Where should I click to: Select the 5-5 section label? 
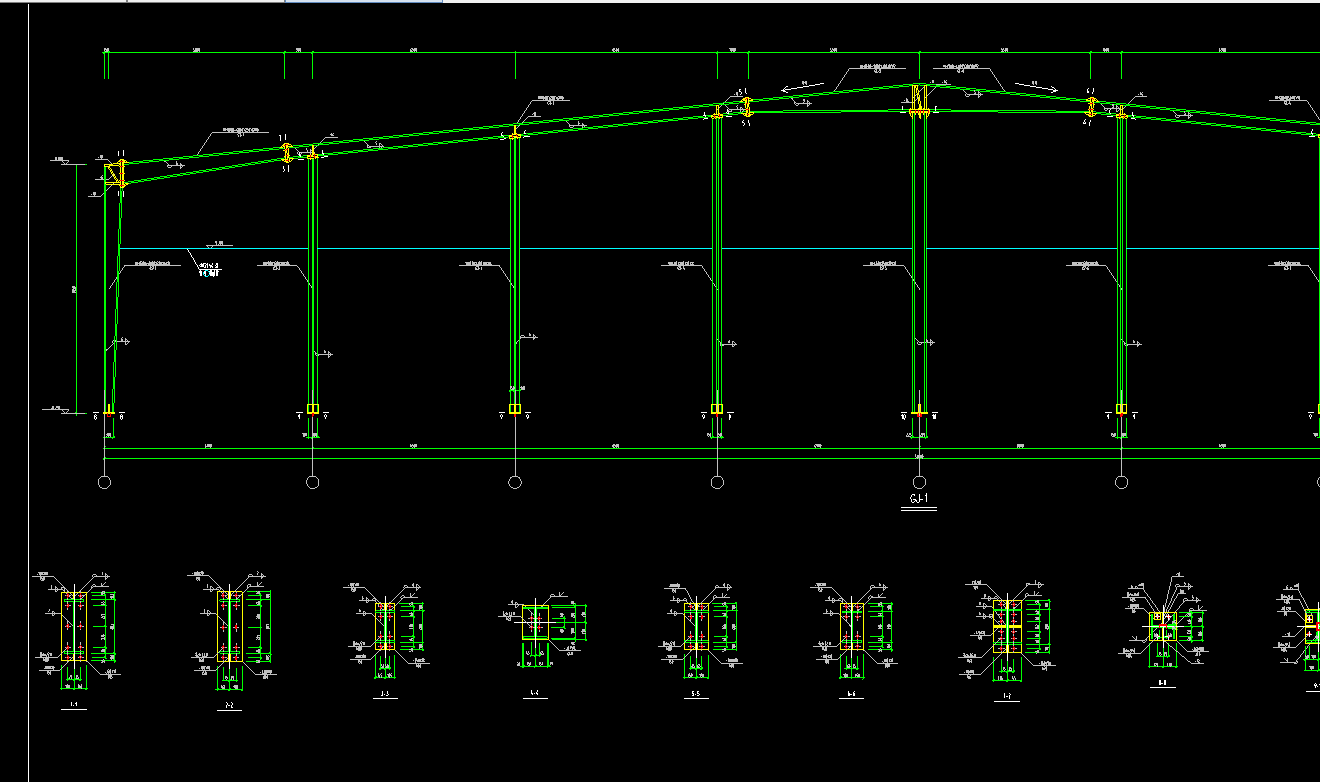[695, 692]
